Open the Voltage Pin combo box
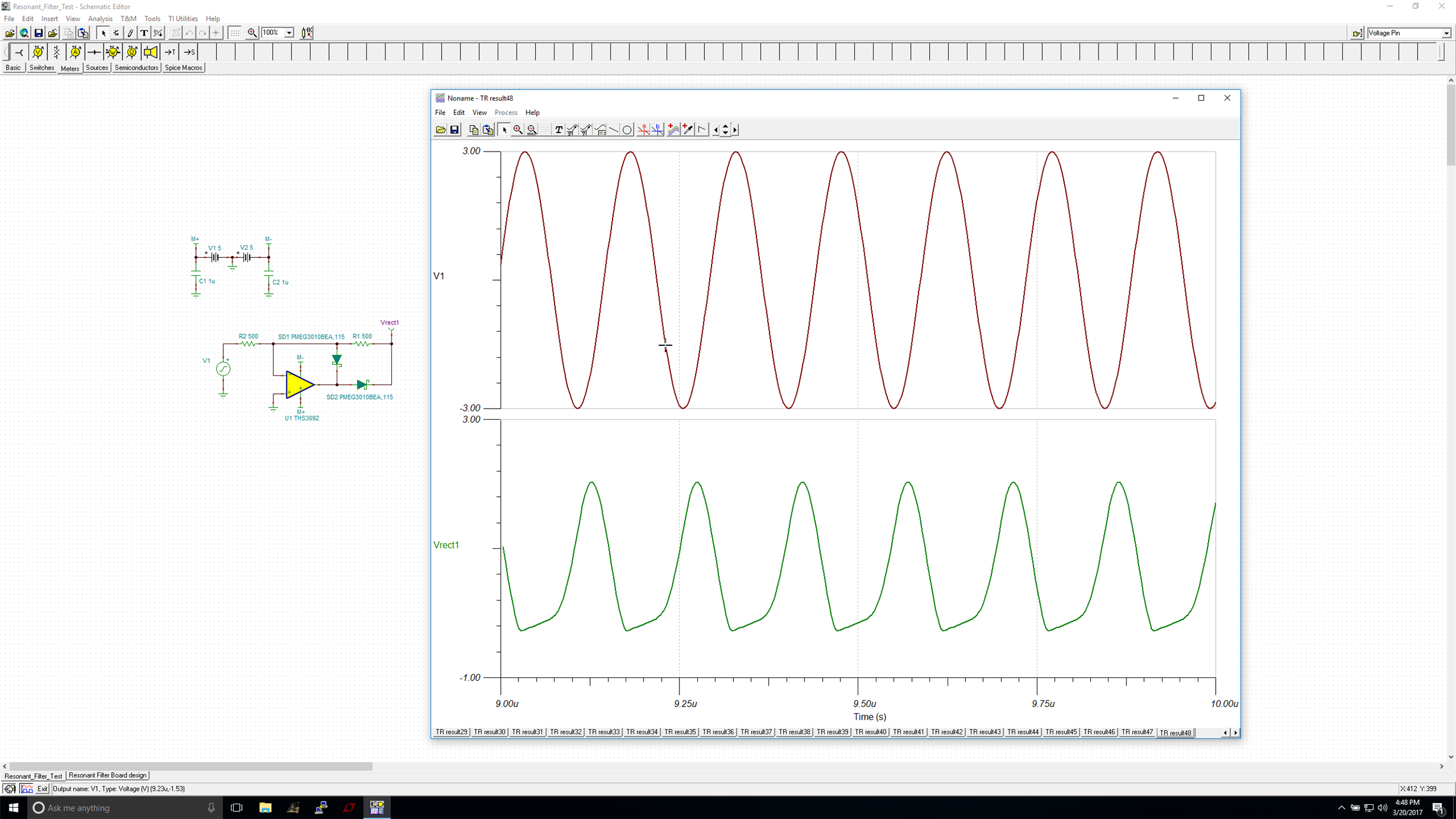Viewport: 1456px width, 819px height. click(1409, 33)
